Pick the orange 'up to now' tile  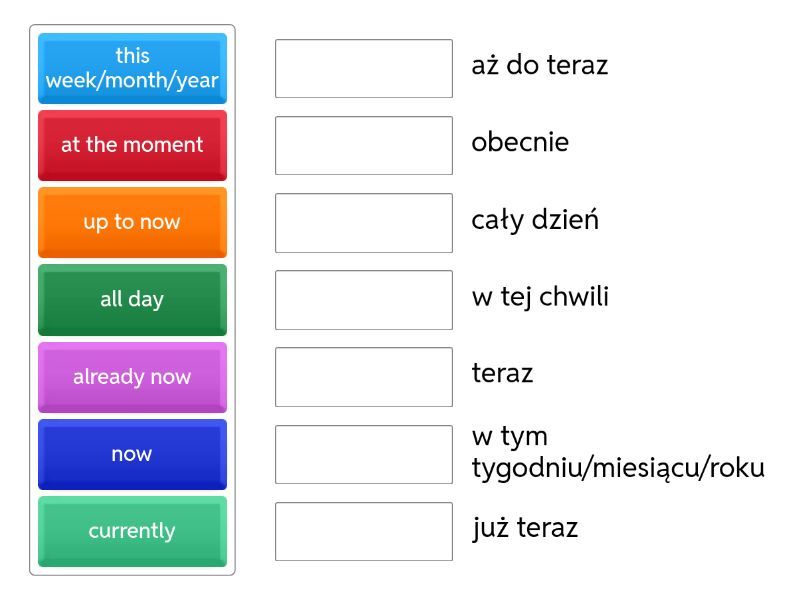(x=132, y=222)
